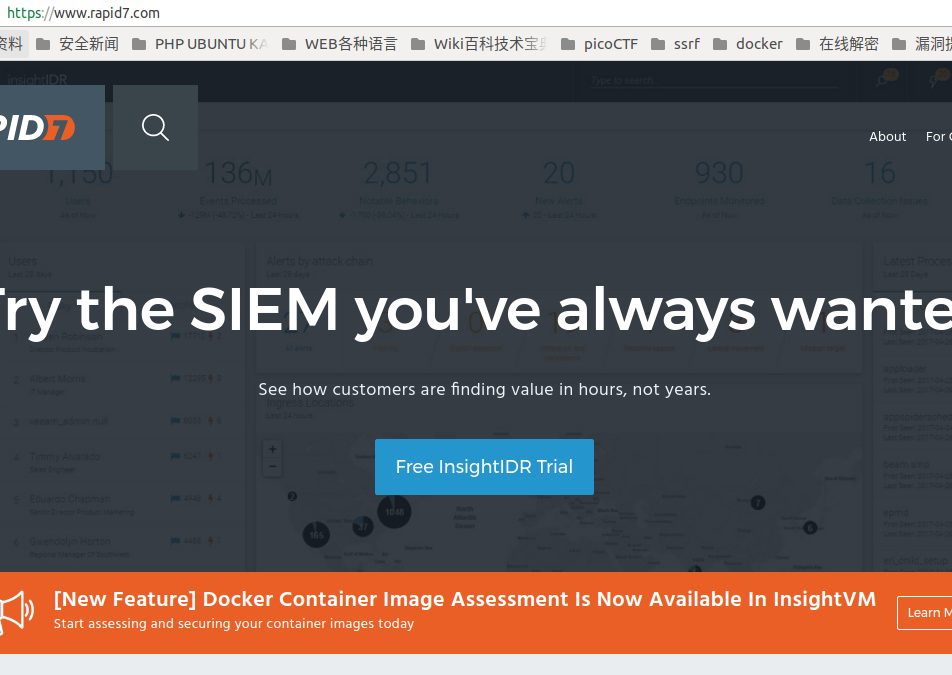952x675 pixels.
Task: Click the Learn More banner button
Action: (x=925, y=613)
